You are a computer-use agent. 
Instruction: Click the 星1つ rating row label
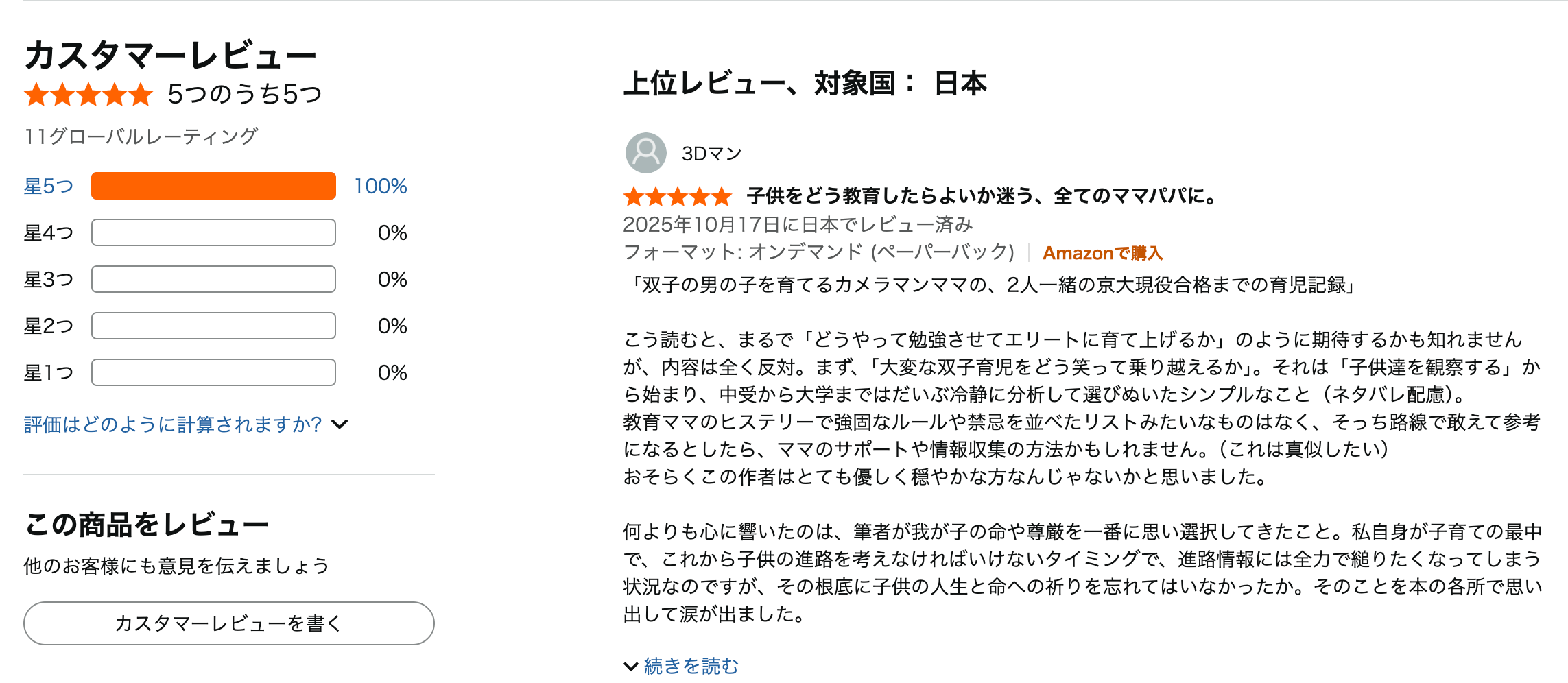coord(48,372)
